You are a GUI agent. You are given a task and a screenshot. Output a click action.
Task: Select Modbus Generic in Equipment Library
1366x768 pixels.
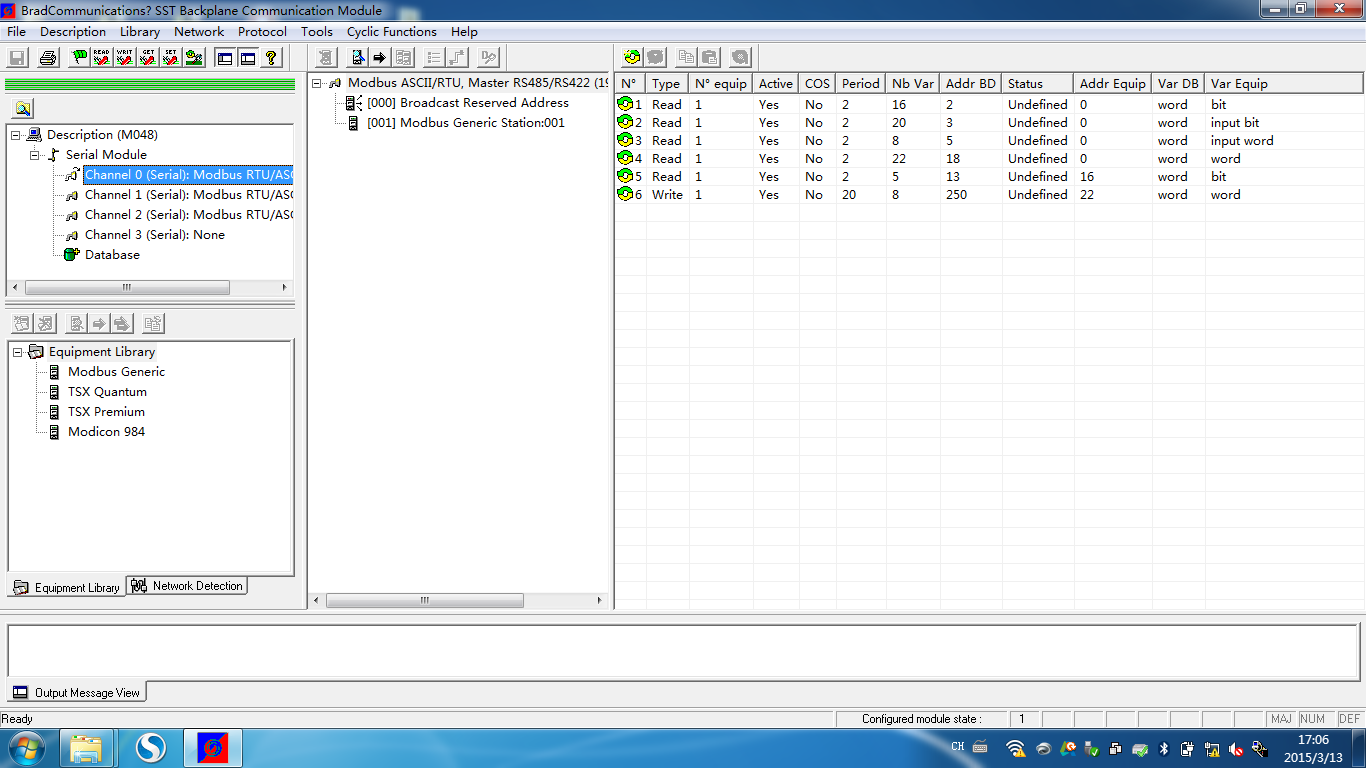pos(116,372)
